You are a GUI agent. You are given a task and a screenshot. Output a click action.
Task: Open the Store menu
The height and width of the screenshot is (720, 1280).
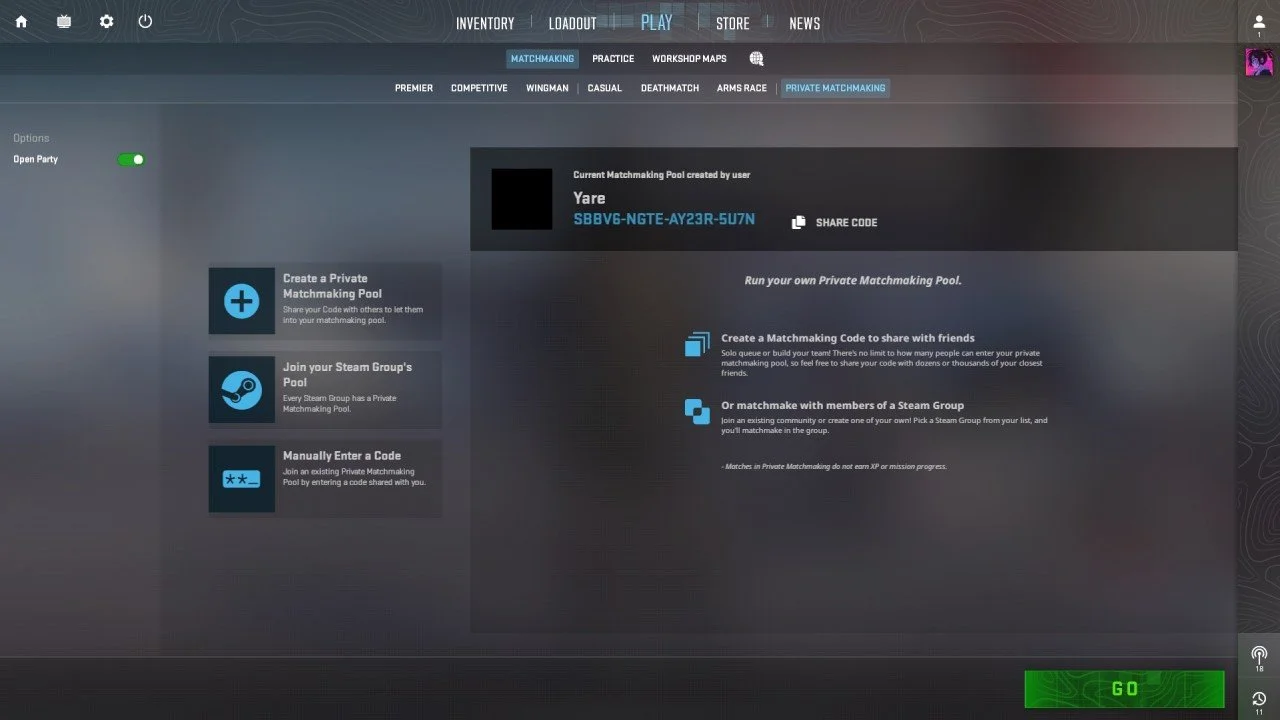click(x=732, y=23)
